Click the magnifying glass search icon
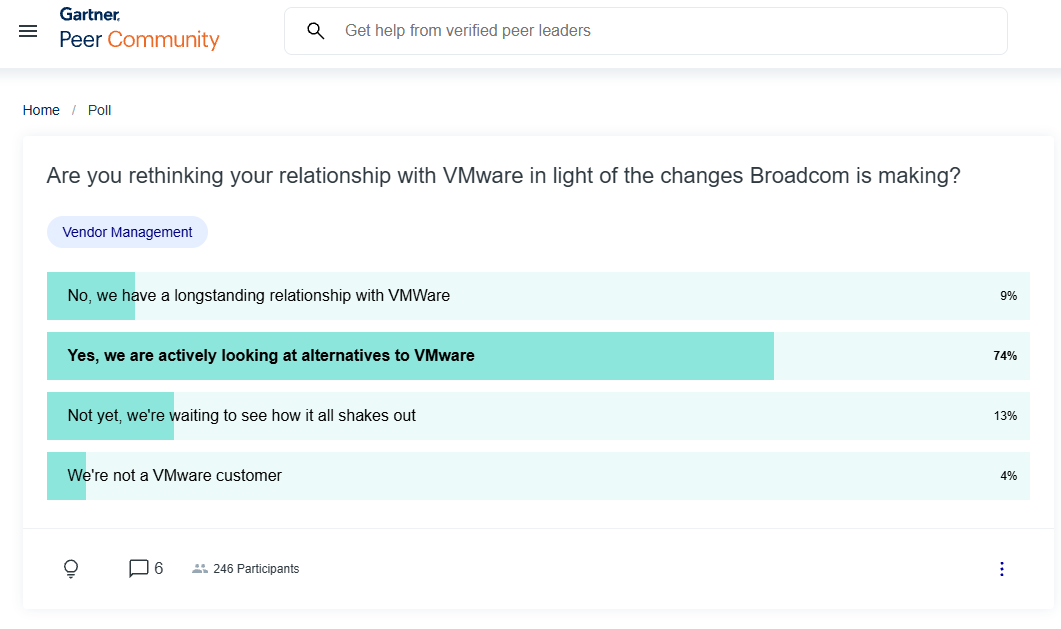 pos(315,30)
